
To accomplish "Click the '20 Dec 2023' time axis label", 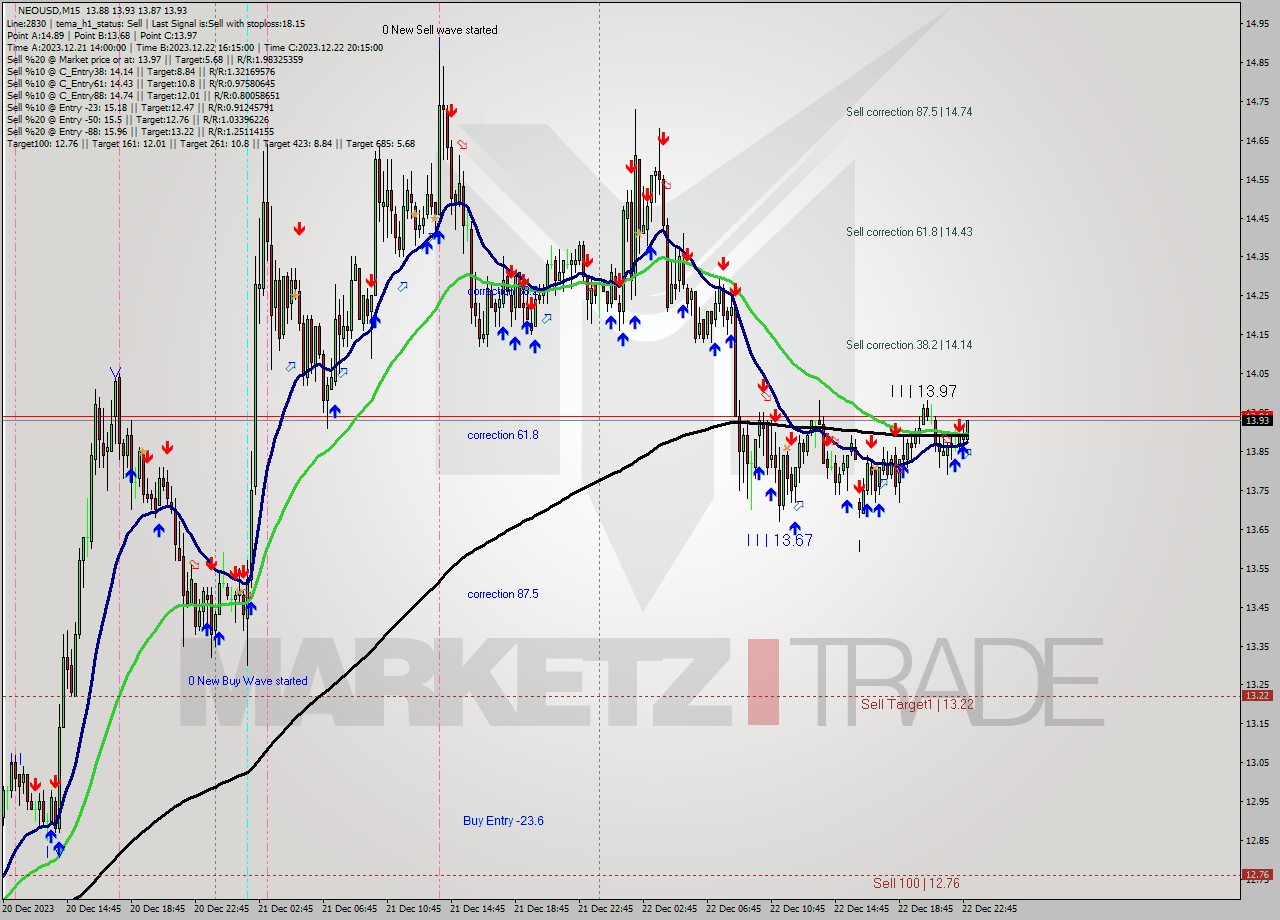I will (x=27, y=909).
